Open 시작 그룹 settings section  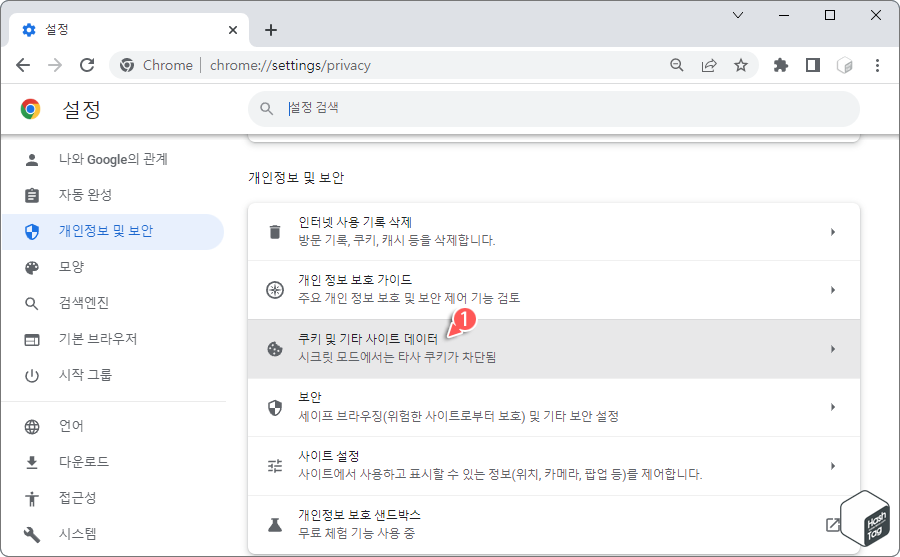click(113, 376)
